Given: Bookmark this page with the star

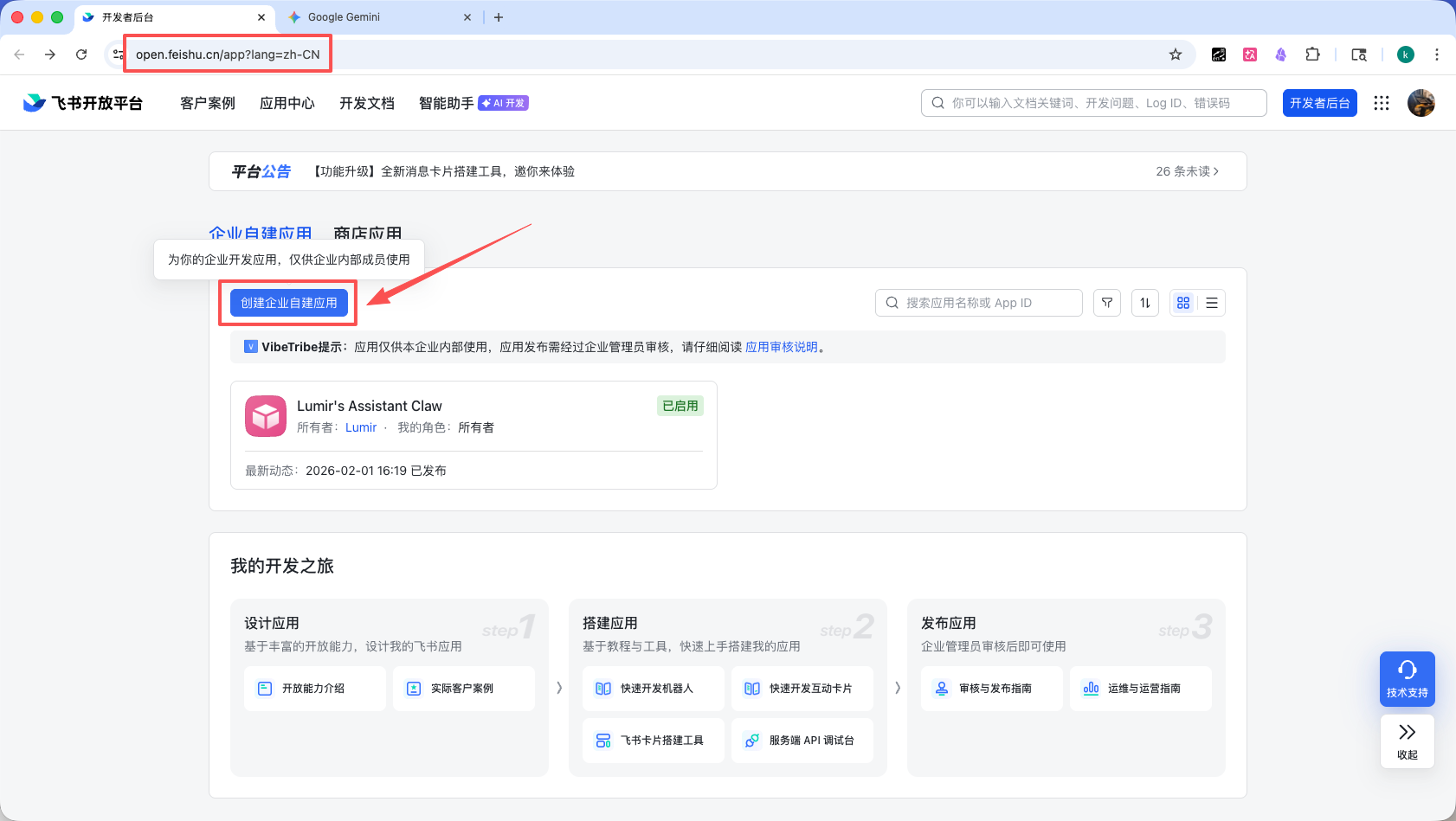Looking at the screenshot, I should [1175, 54].
